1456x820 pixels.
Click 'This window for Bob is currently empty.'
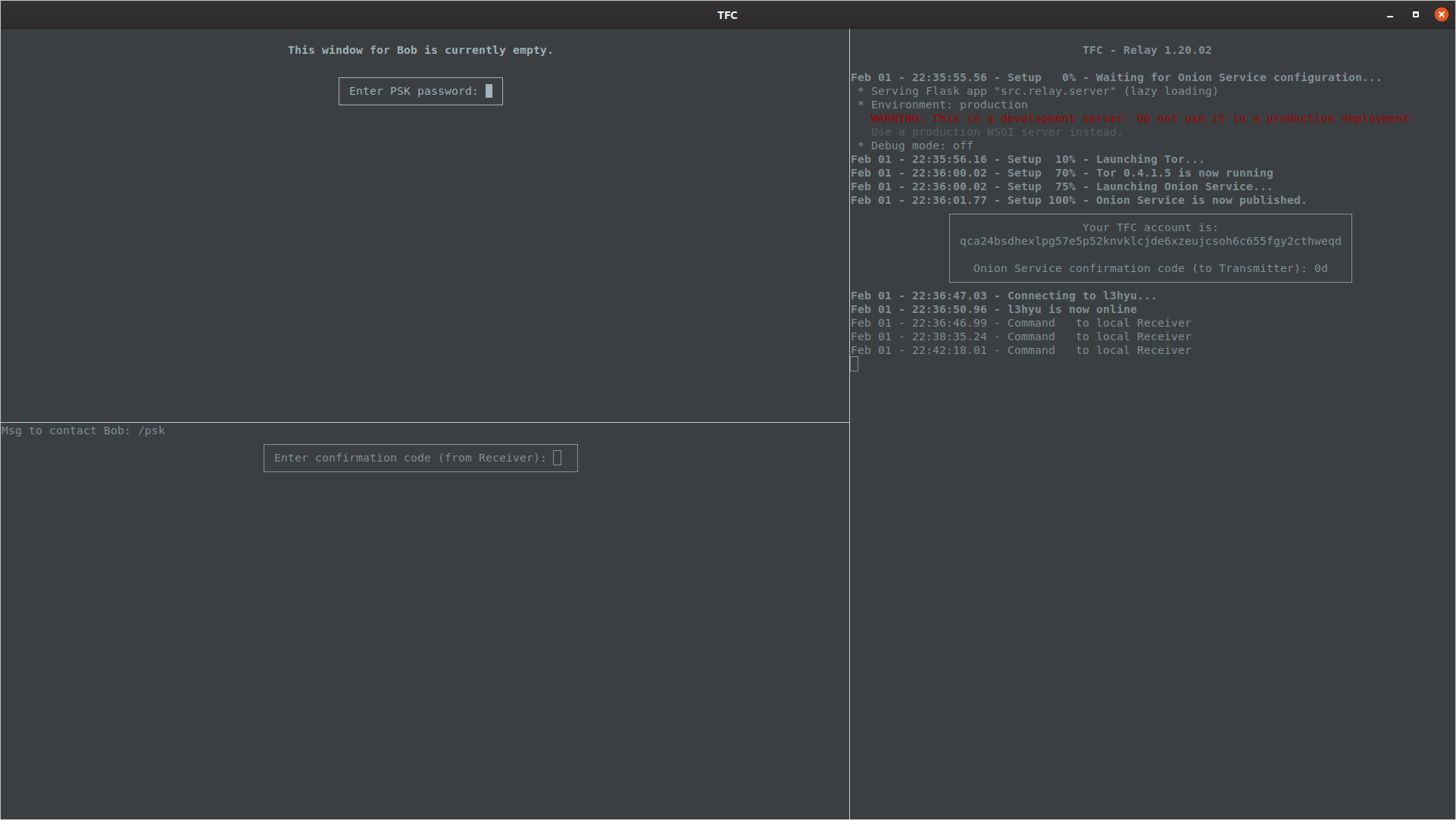pos(420,51)
